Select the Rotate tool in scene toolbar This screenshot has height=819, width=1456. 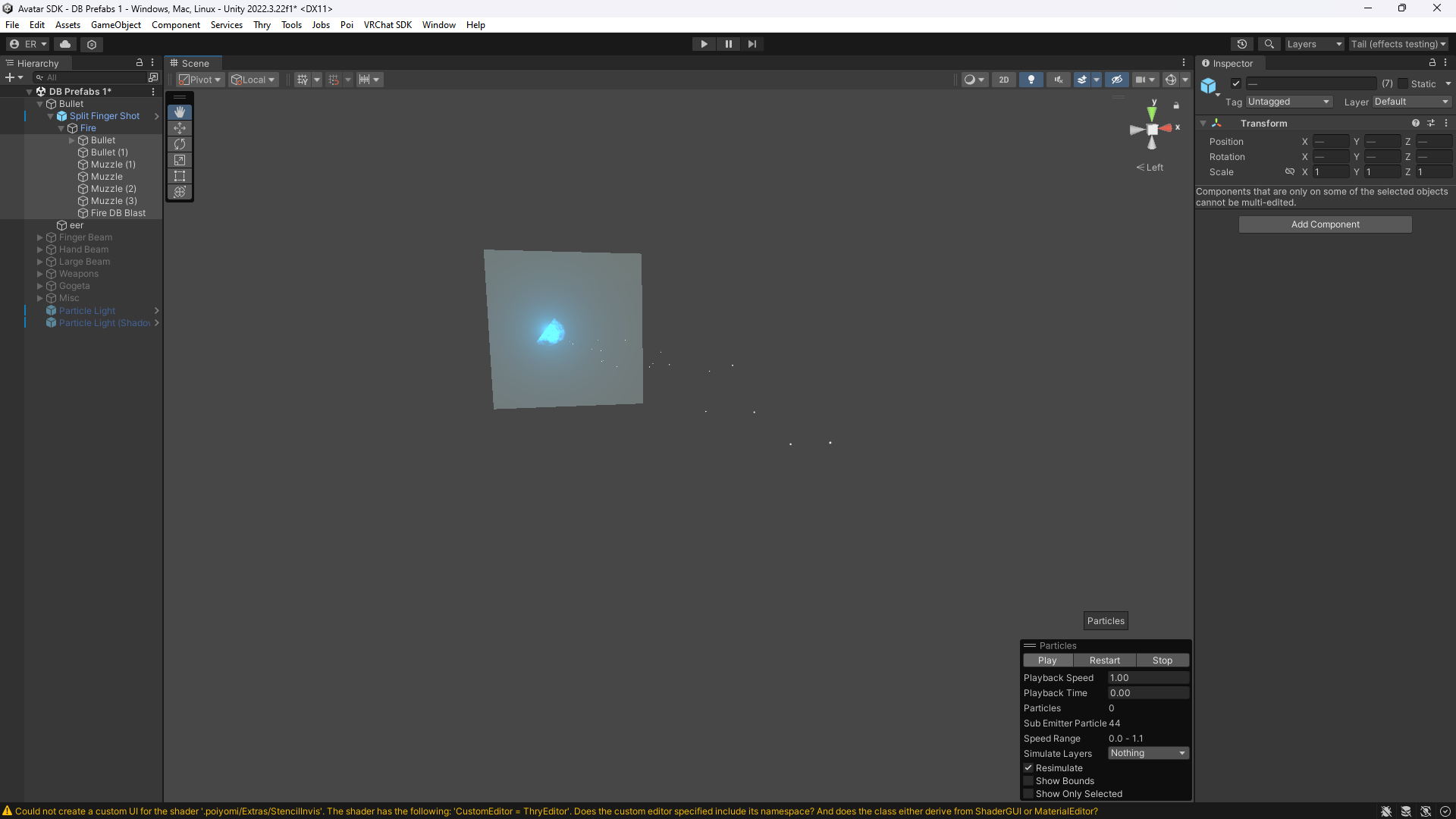tap(180, 144)
